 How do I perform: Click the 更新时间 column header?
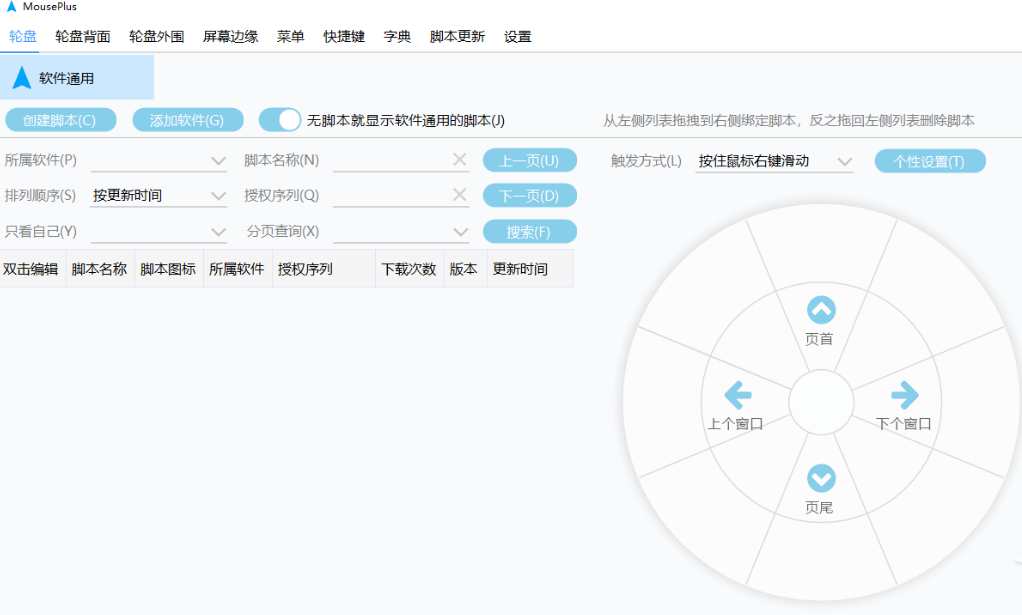click(521, 267)
